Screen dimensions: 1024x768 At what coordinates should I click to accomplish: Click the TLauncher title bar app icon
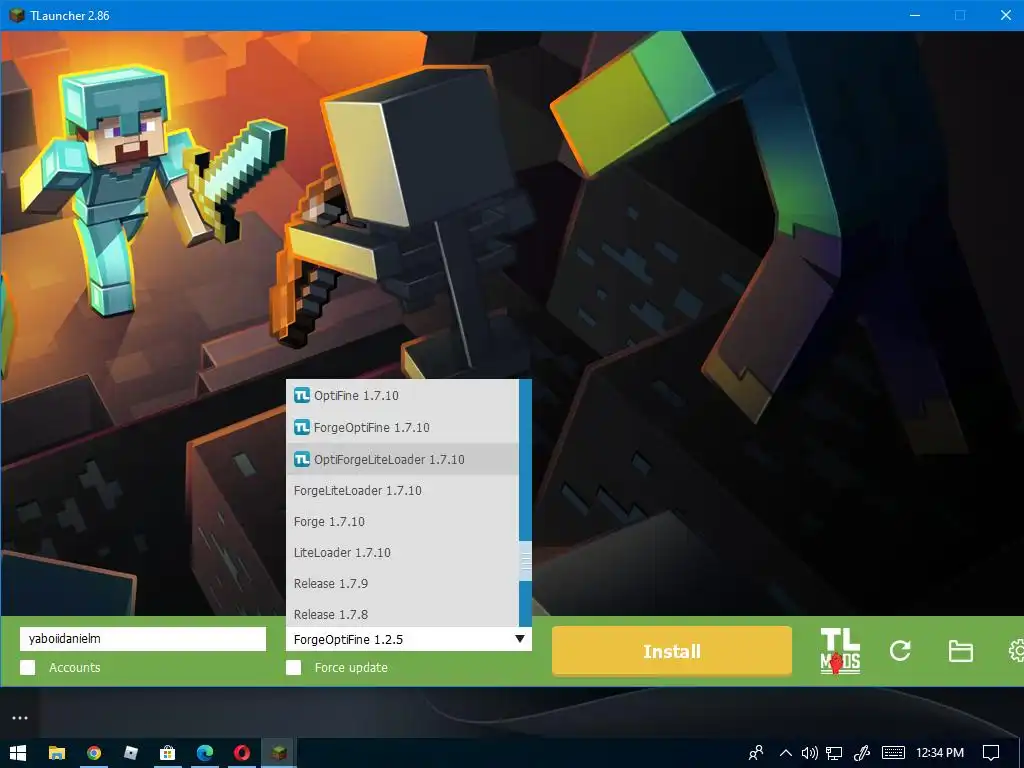tap(16, 15)
